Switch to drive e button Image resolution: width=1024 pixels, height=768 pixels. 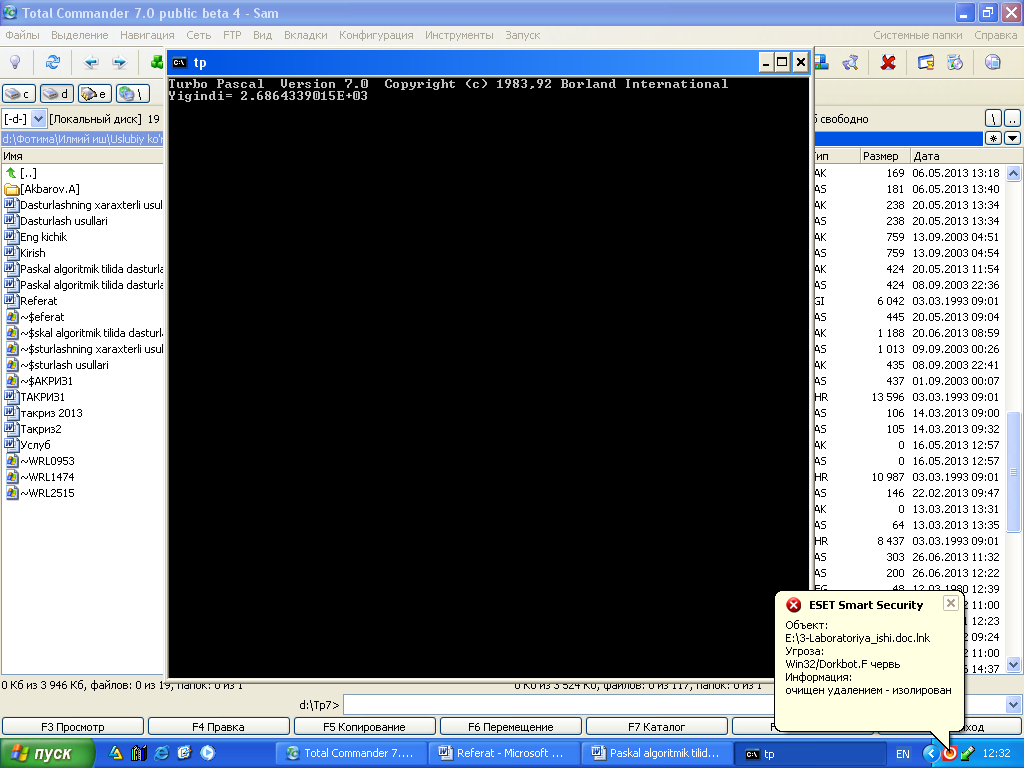(x=95, y=94)
